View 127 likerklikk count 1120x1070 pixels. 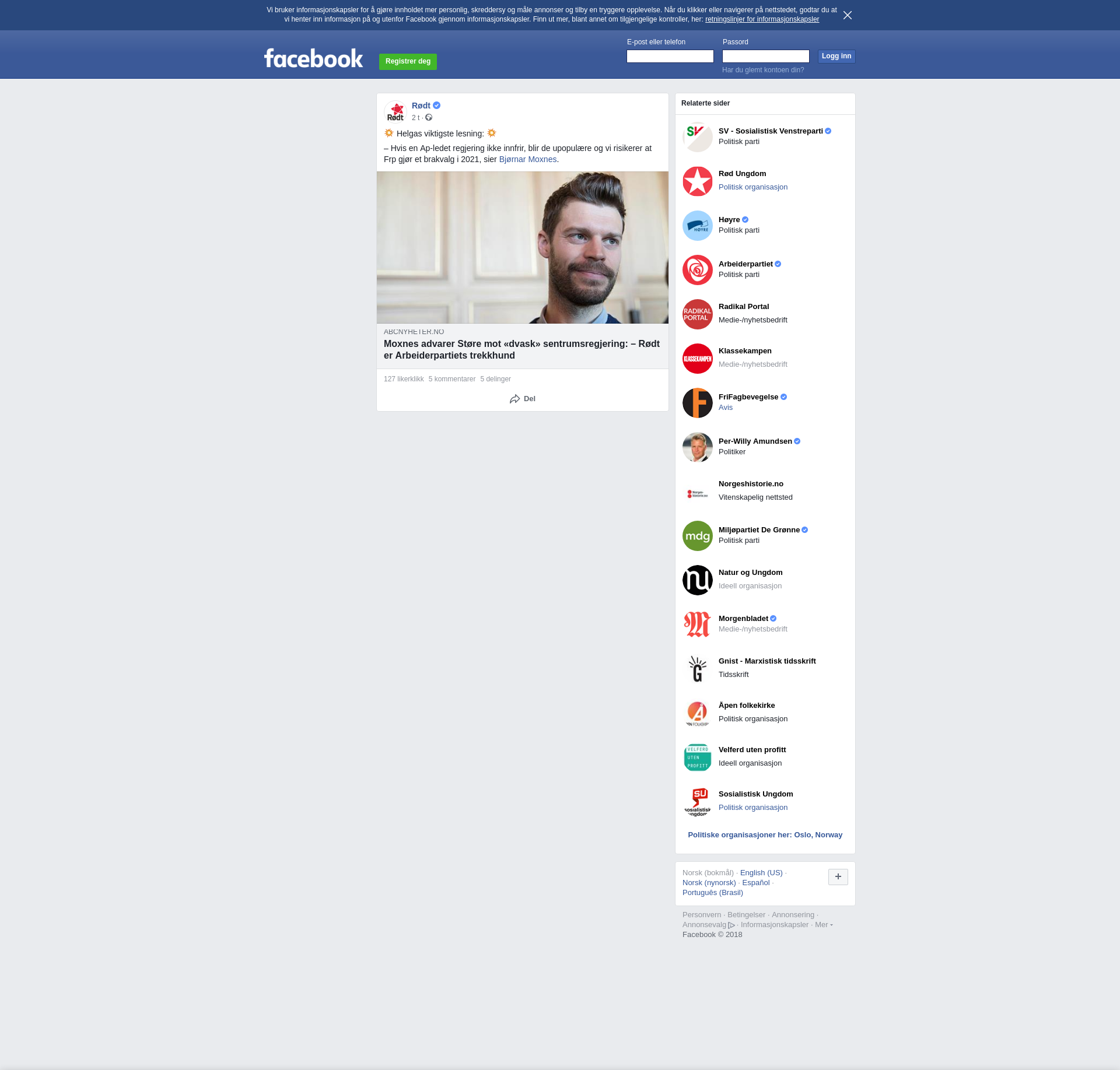tap(404, 379)
